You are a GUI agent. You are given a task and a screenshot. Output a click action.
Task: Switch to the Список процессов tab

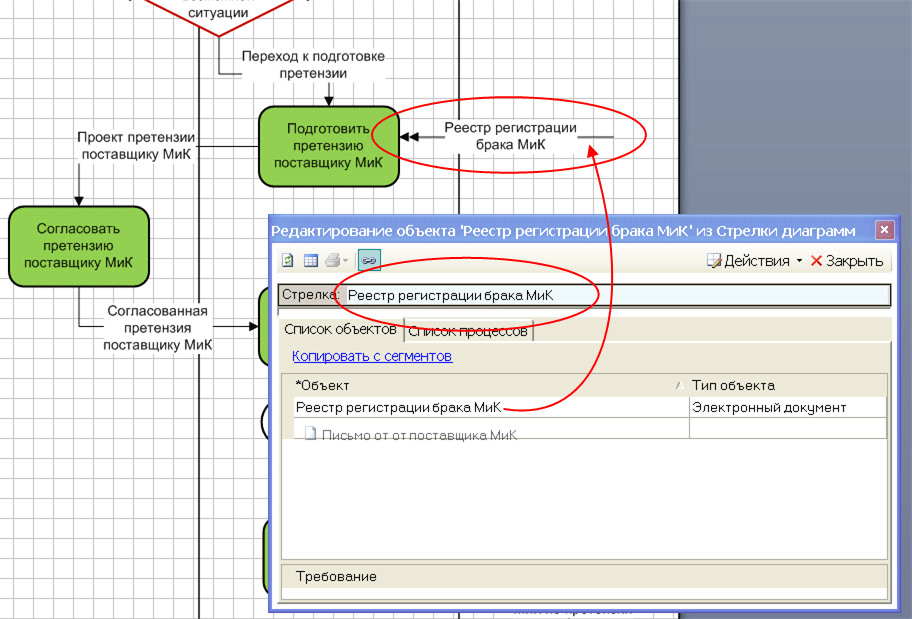click(x=468, y=330)
